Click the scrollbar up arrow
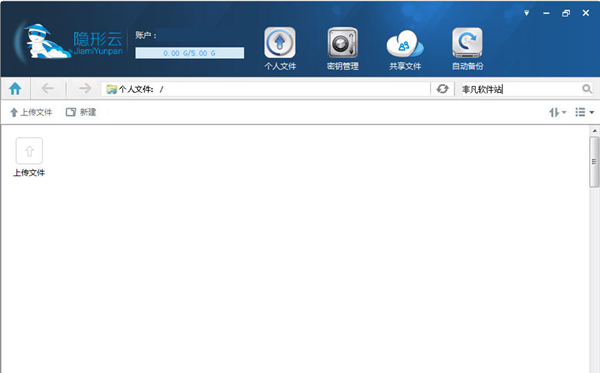The width and height of the screenshot is (600, 373). (x=594, y=131)
